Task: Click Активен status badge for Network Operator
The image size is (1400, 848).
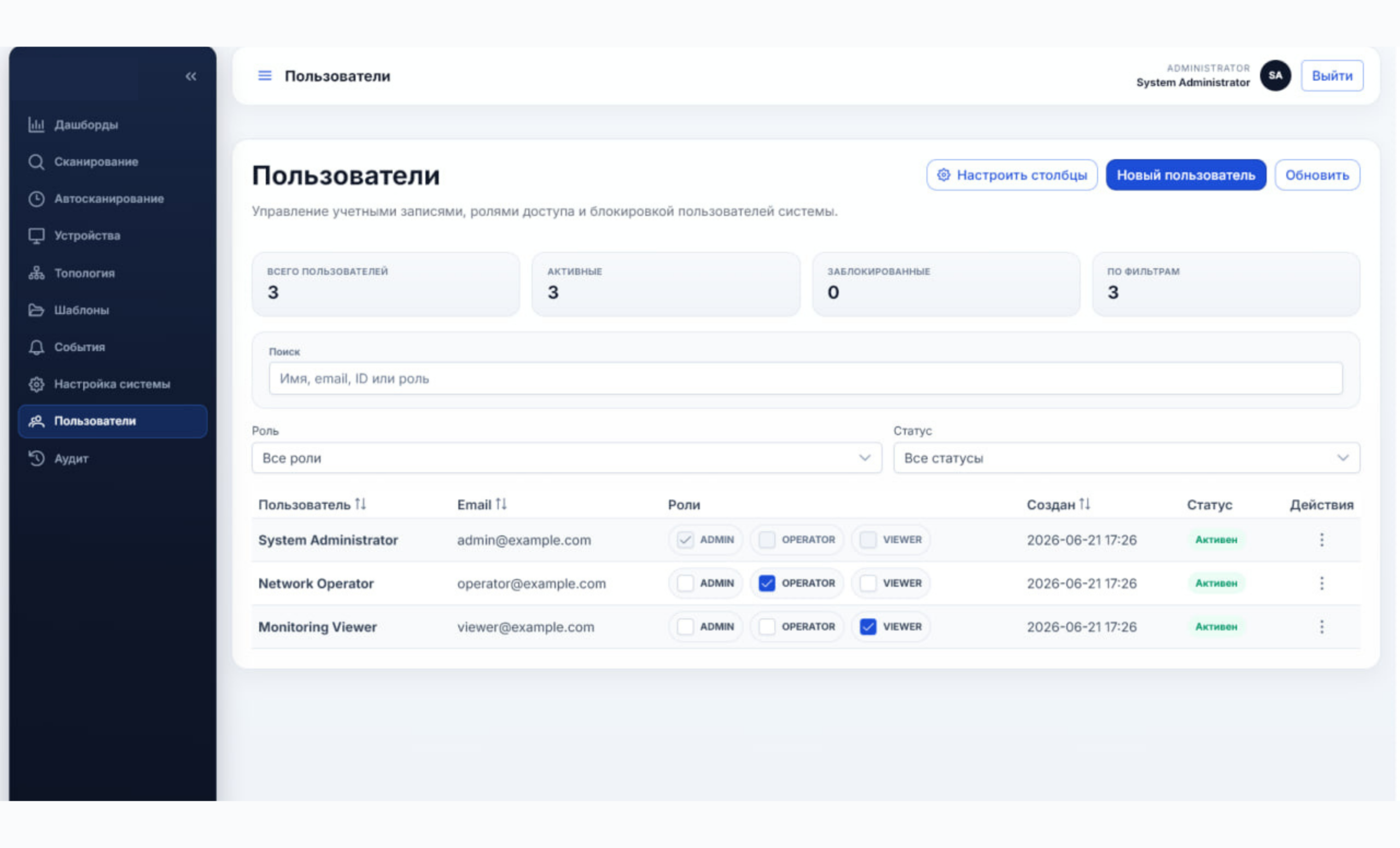Action: pyautogui.click(x=1216, y=583)
